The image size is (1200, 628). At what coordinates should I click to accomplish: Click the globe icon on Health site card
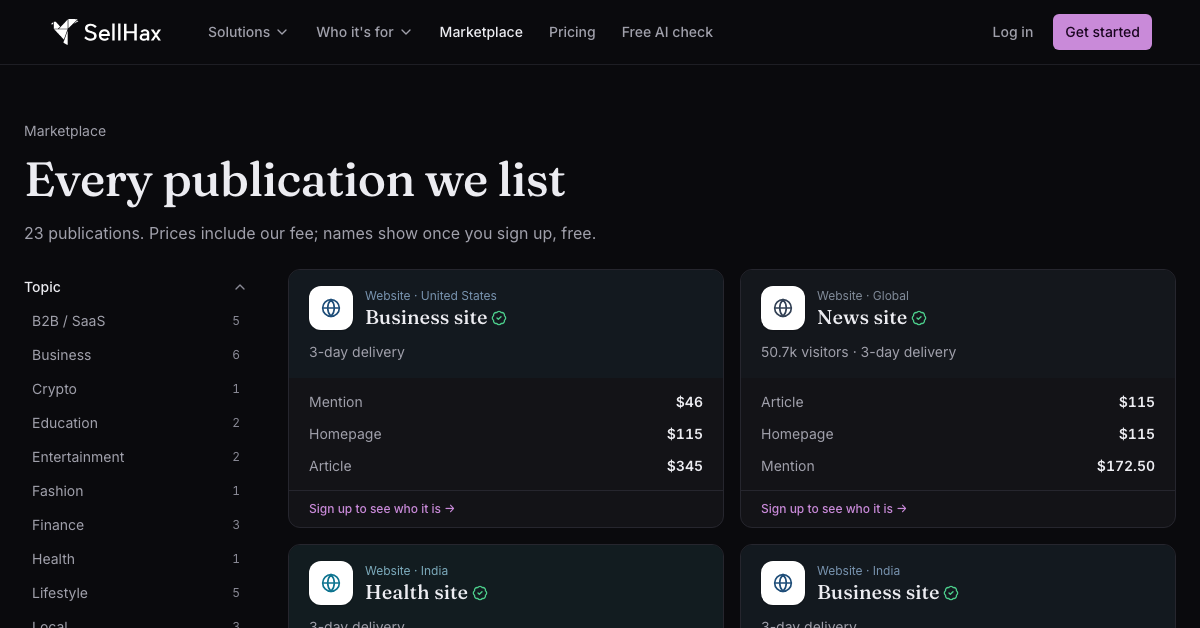click(331, 583)
